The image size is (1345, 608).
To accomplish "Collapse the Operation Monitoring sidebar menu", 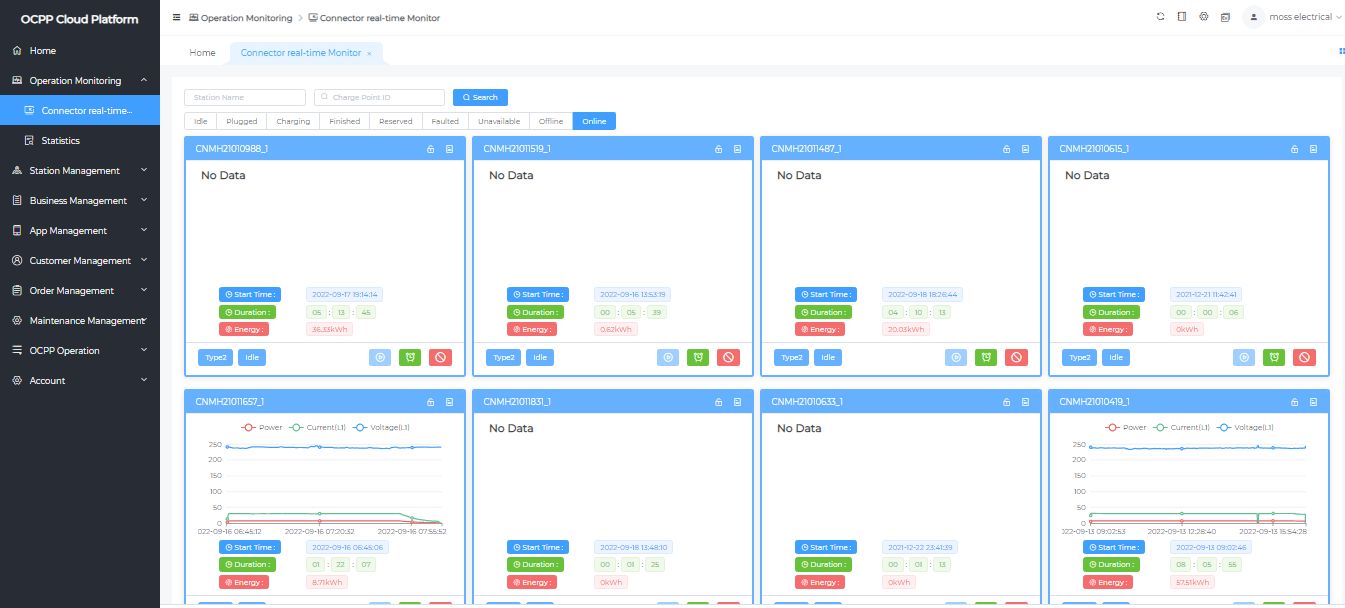I will coord(80,80).
